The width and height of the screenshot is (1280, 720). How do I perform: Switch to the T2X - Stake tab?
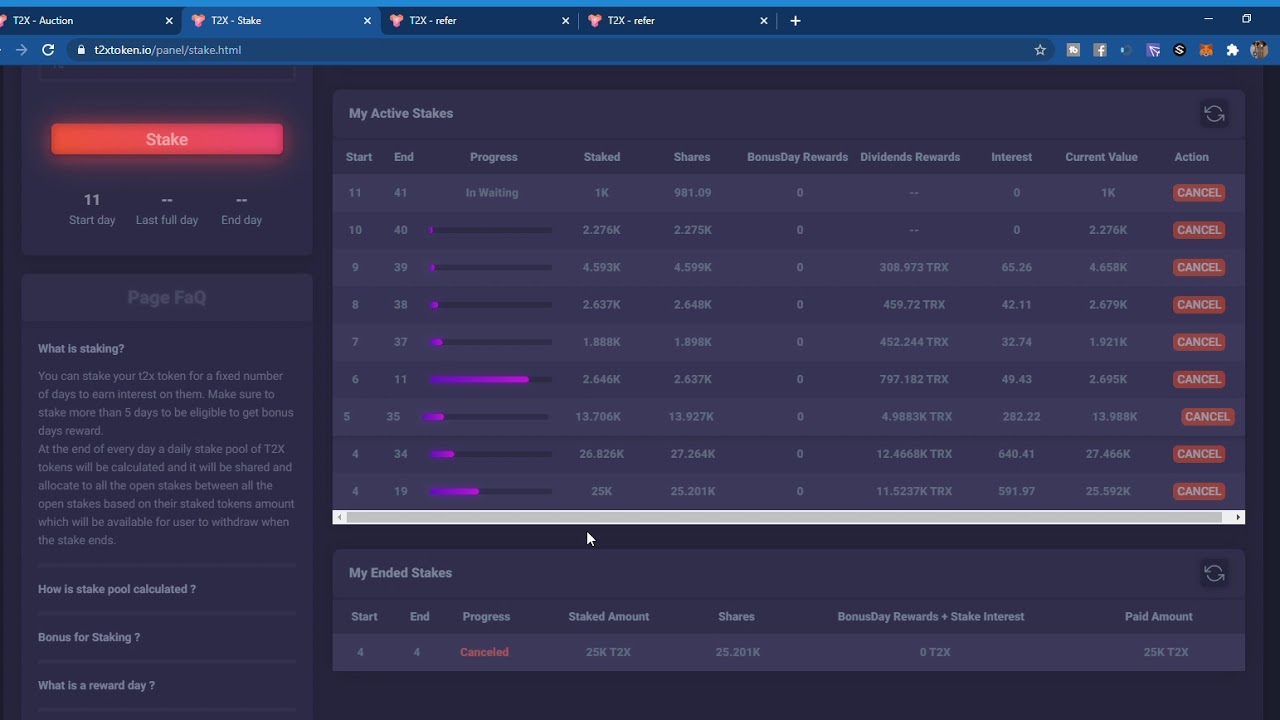(x=280, y=20)
